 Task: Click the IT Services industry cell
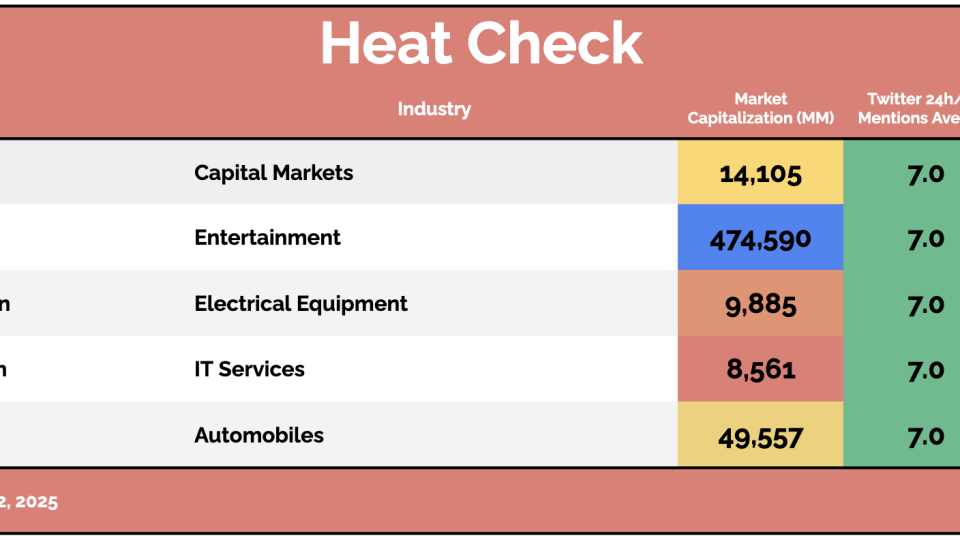(x=249, y=369)
